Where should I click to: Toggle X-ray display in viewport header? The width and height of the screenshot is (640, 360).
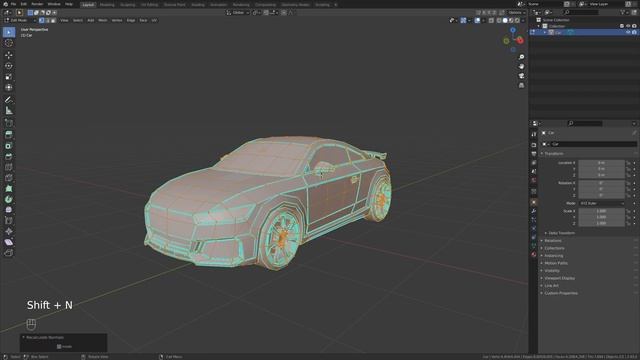[491, 20]
